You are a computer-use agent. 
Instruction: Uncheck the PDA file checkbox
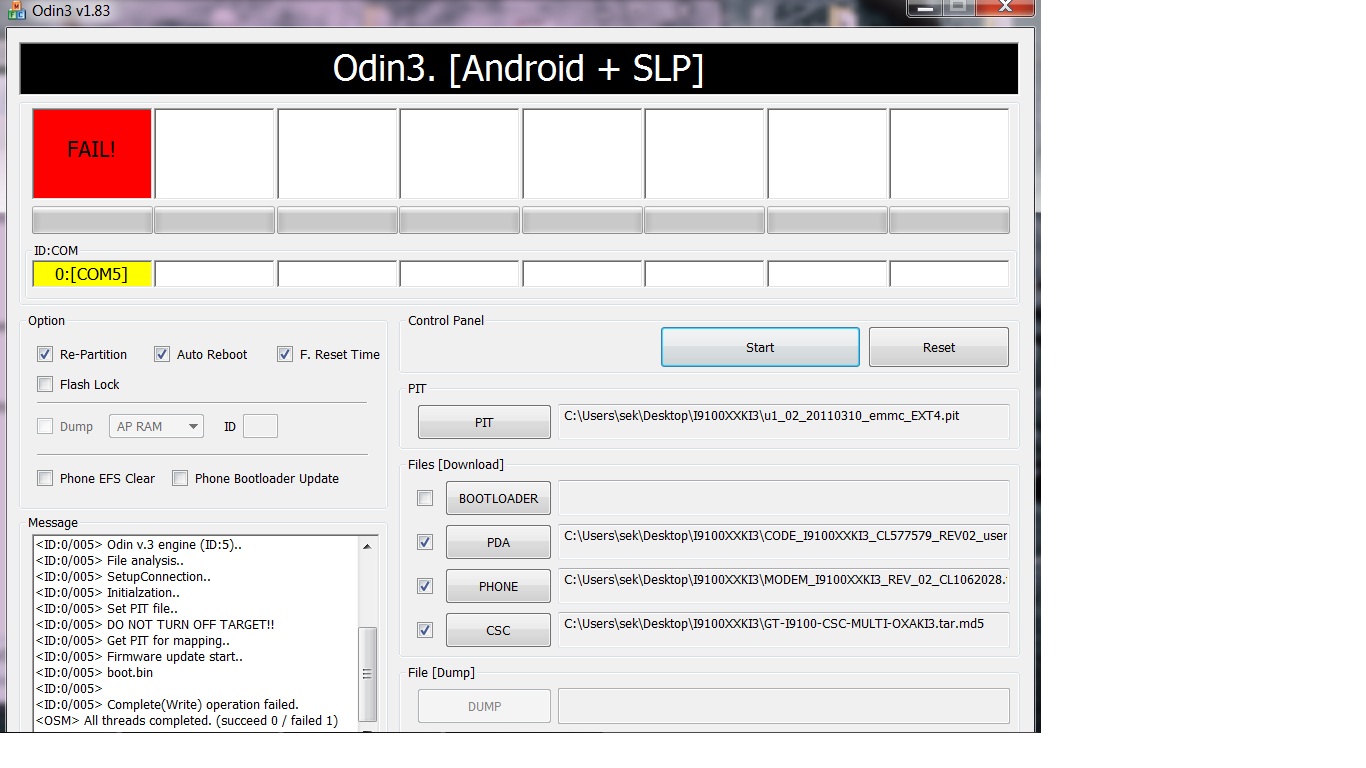(x=425, y=542)
